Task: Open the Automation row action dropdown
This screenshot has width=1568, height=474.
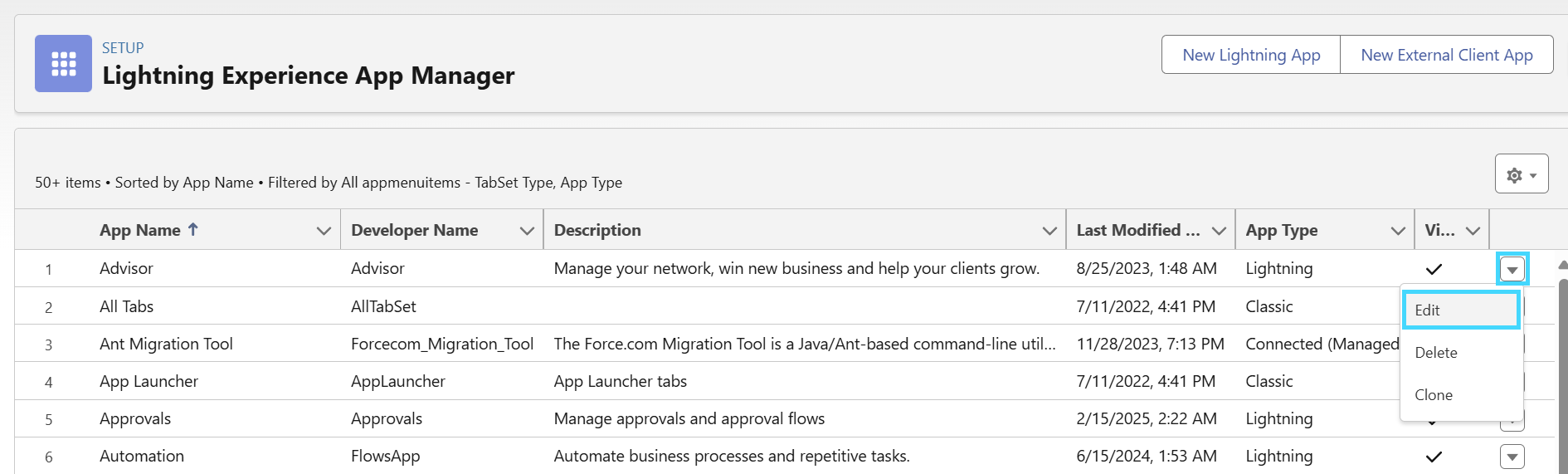Action: pos(1512,457)
